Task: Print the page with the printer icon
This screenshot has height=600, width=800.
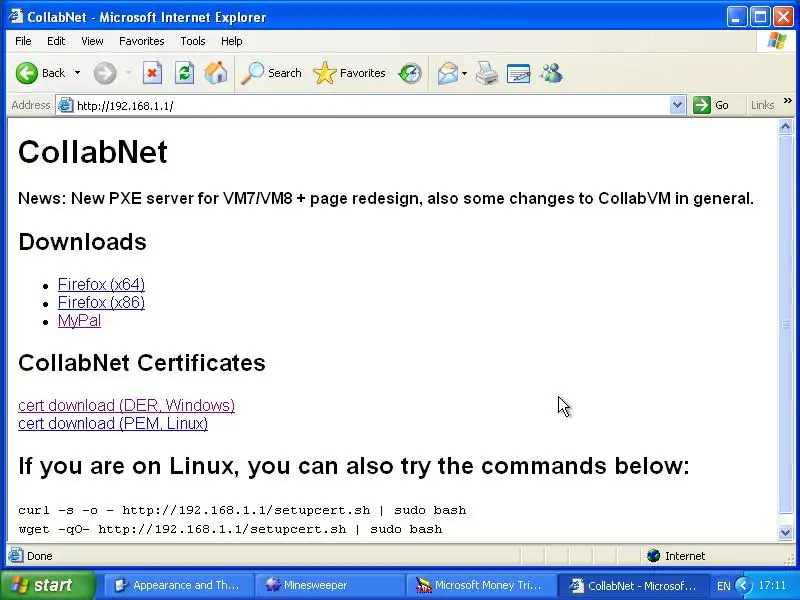Action: 486,73
